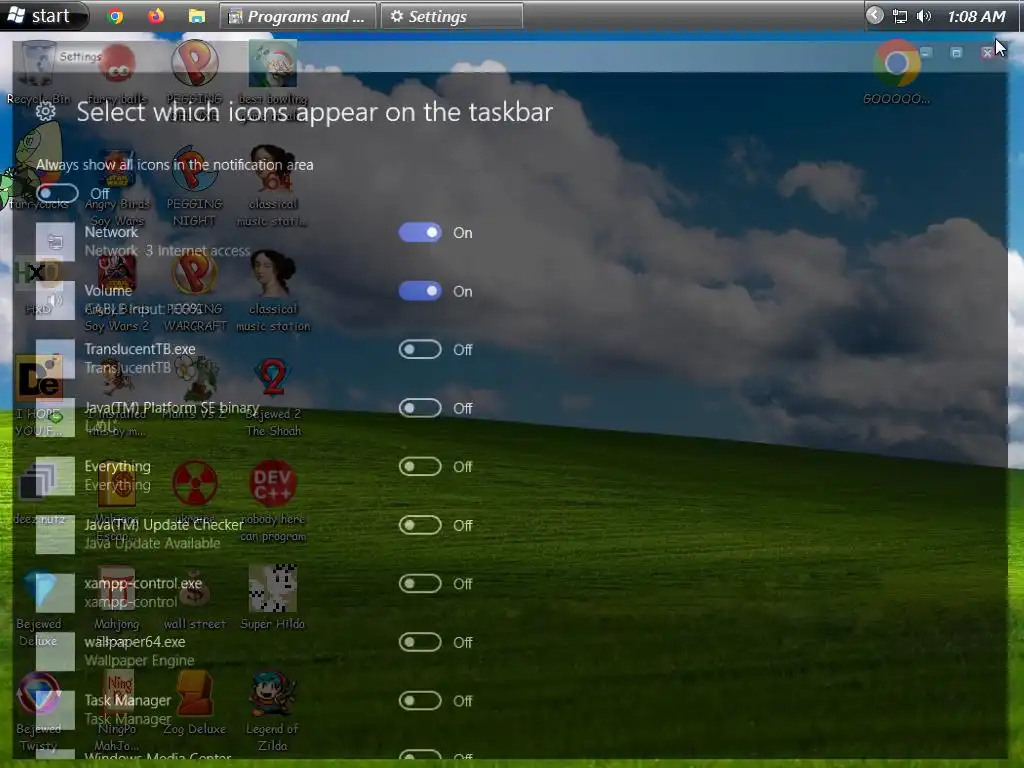This screenshot has width=1024, height=768.
Task: Enable the wallpaper64.exe toggle
Action: tap(420, 642)
